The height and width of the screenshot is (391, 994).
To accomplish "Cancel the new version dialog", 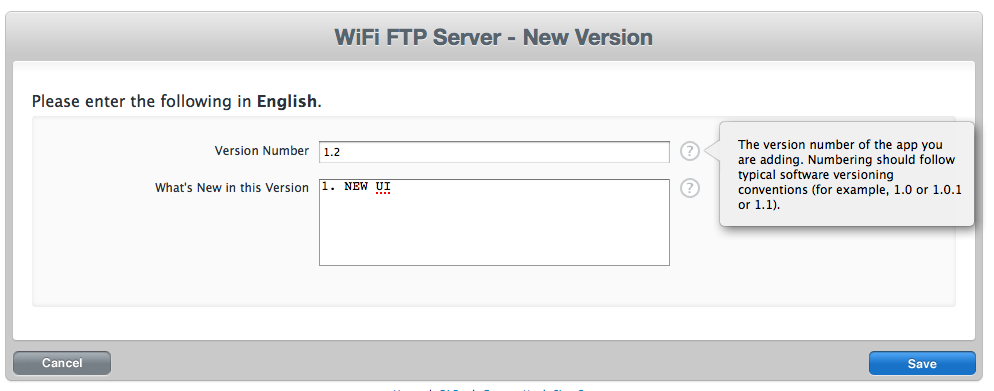I will 62,363.
